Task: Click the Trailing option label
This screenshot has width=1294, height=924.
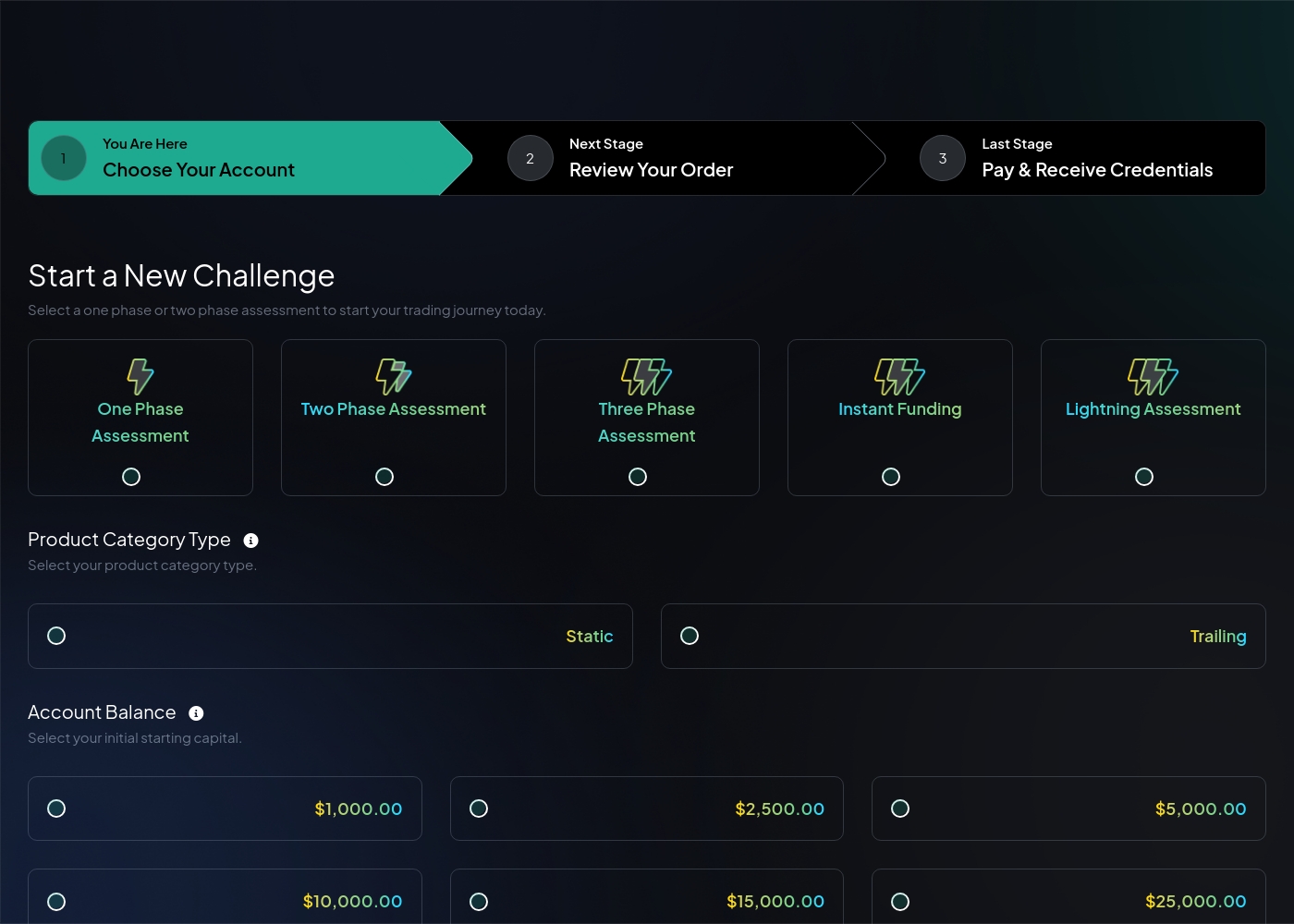Action: pos(1218,637)
